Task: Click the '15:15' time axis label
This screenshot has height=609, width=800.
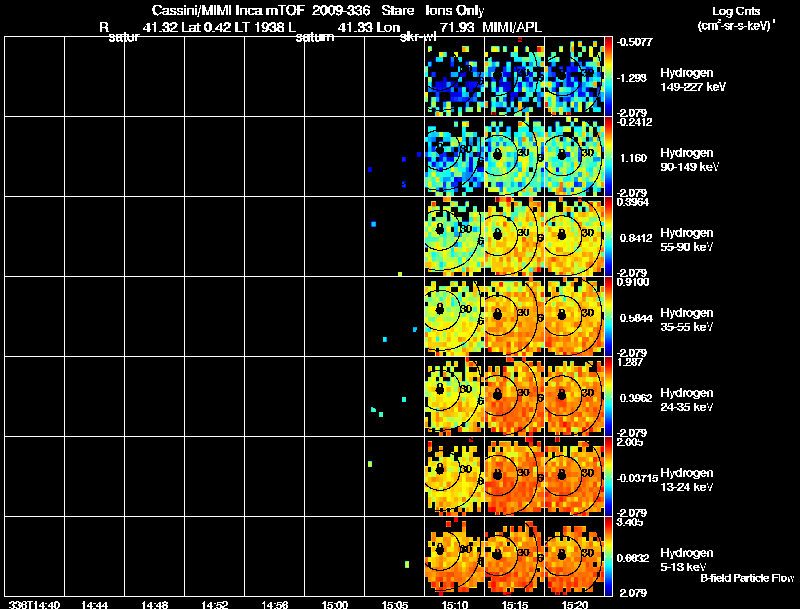Action: coord(515,604)
